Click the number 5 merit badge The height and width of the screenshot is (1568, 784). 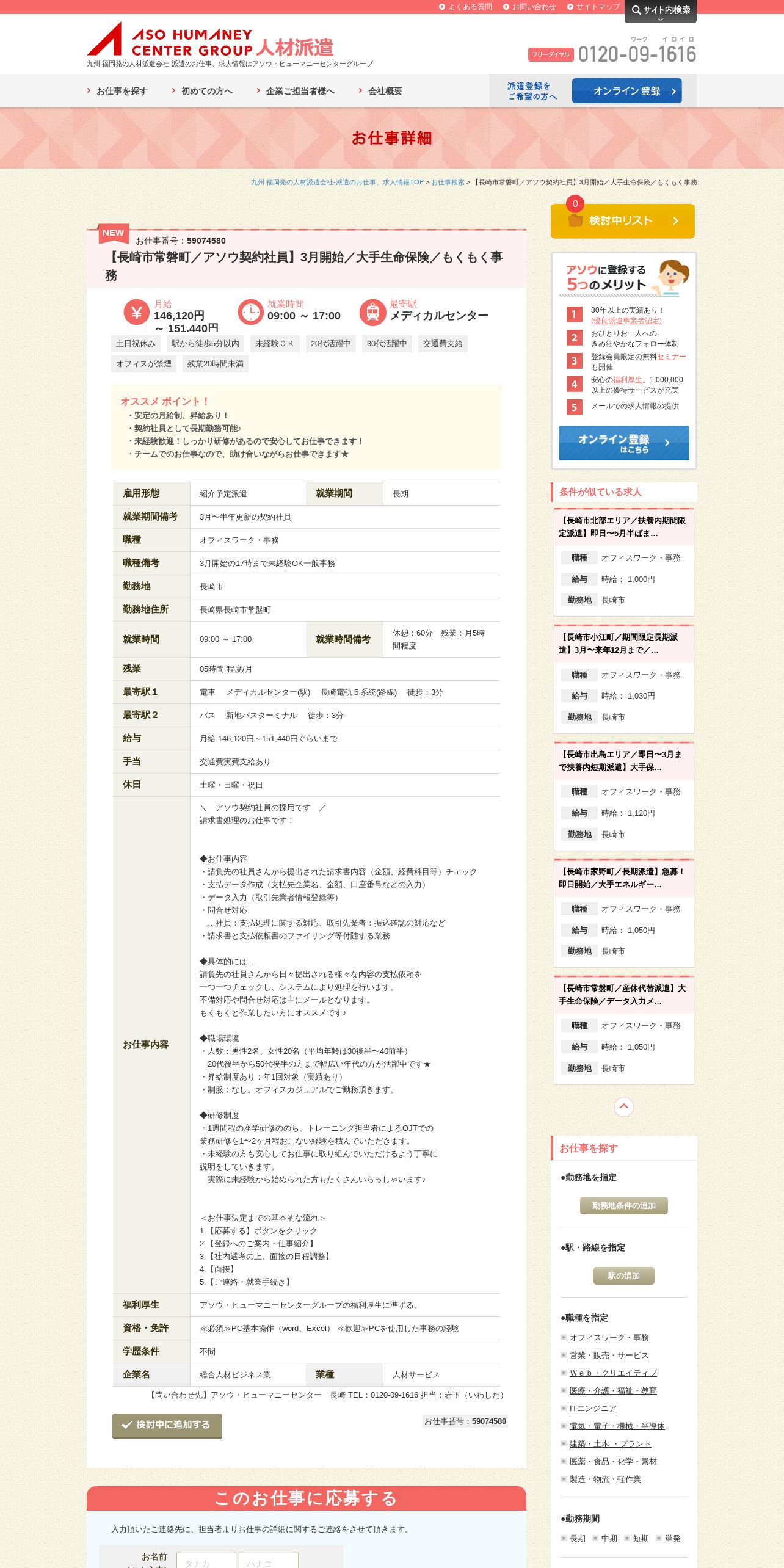574,407
